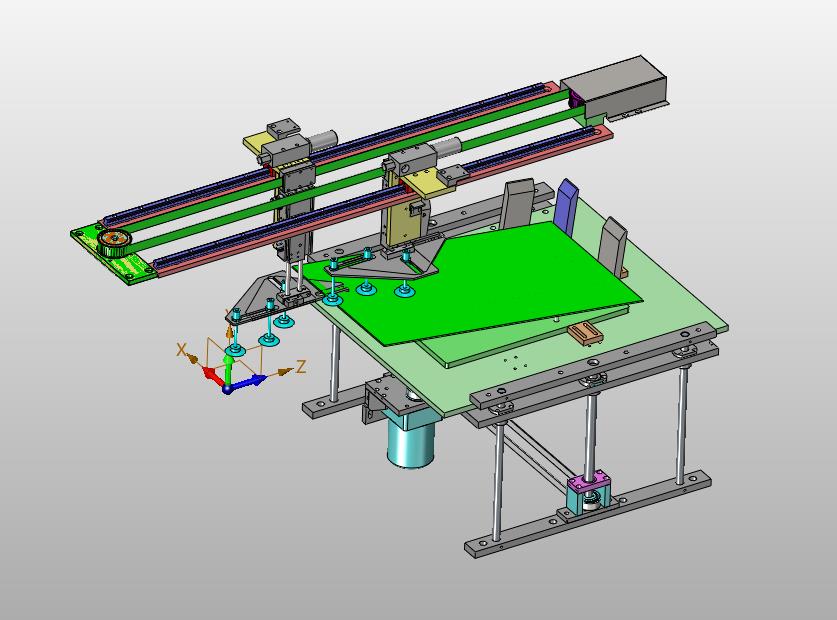Select the blue upright guide block
837x620 pixels.
pyautogui.click(x=566, y=207)
